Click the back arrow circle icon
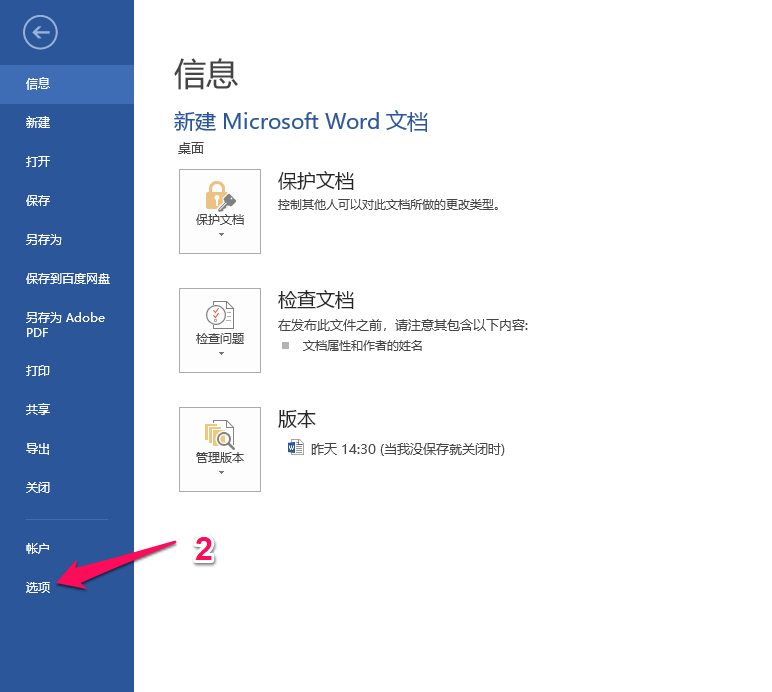Screen dimensions: 772x692 click(x=40, y=32)
